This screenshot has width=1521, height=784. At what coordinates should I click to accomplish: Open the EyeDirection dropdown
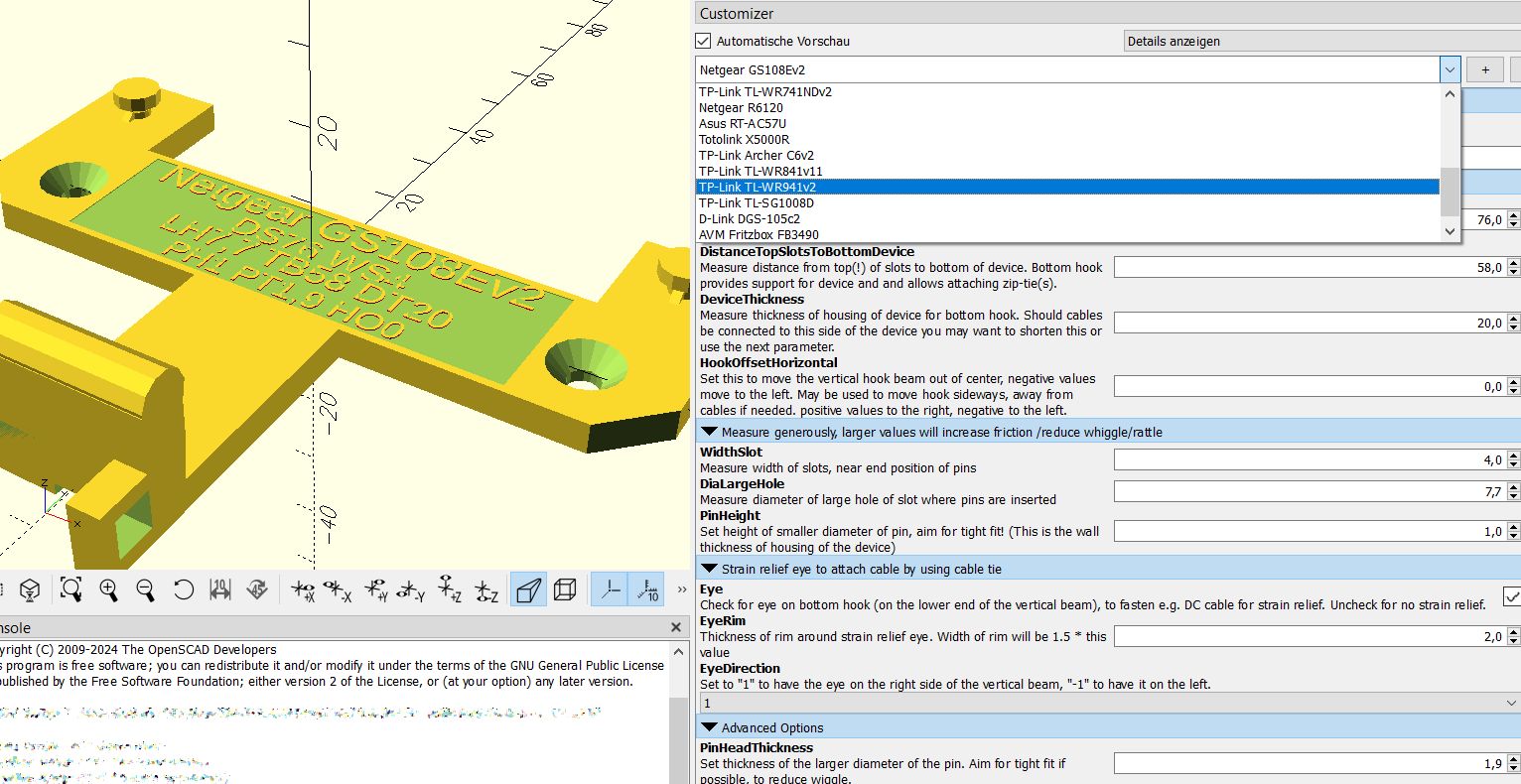click(x=1108, y=703)
